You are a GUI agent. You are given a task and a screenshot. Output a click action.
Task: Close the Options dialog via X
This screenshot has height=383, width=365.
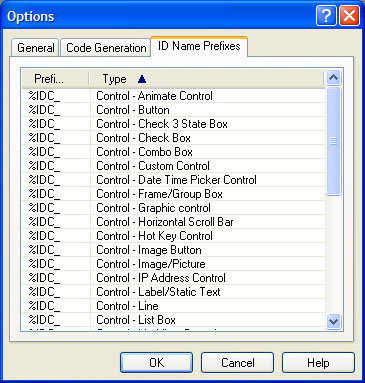[x=349, y=16]
